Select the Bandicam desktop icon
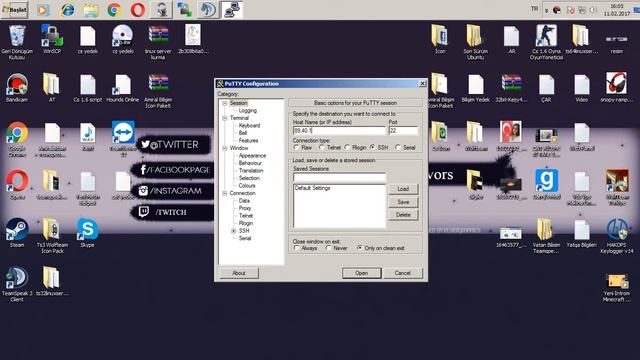Image resolution: width=640 pixels, height=360 pixels. click(17, 88)
